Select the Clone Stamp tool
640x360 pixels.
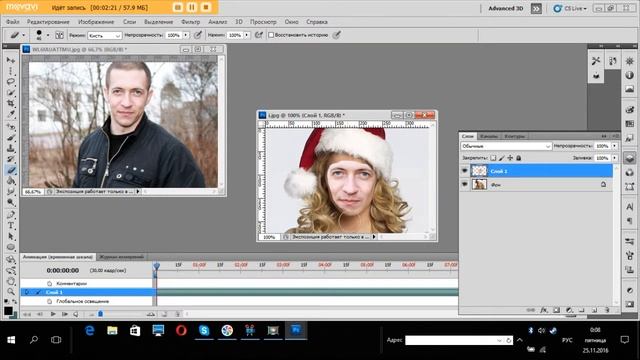click(11, 148)
